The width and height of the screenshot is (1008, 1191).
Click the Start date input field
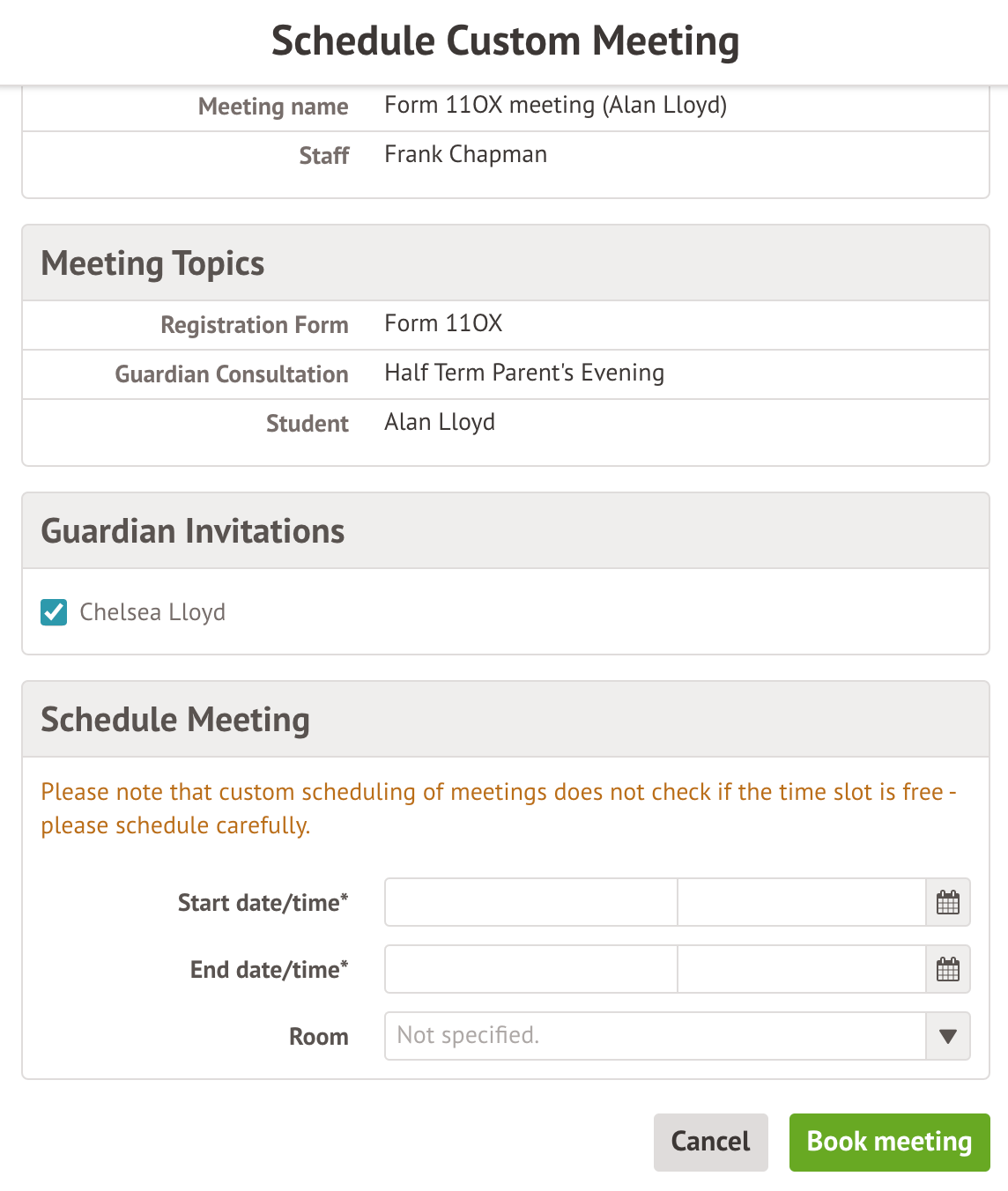tap(530, 902)
